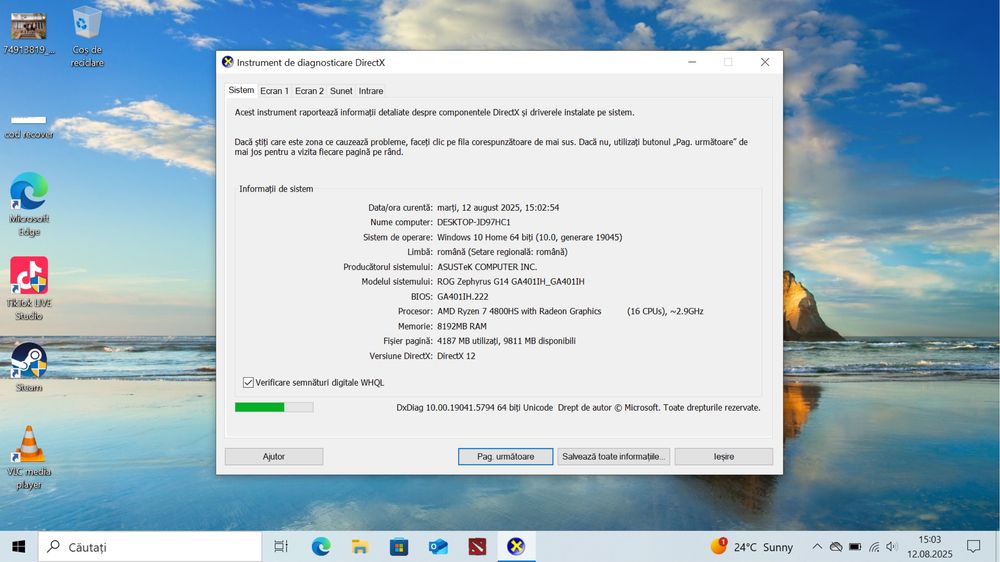Click the BIOS value GA401IH.222
The width and height of the screenshot is (1000, 562).
[462, 297]
